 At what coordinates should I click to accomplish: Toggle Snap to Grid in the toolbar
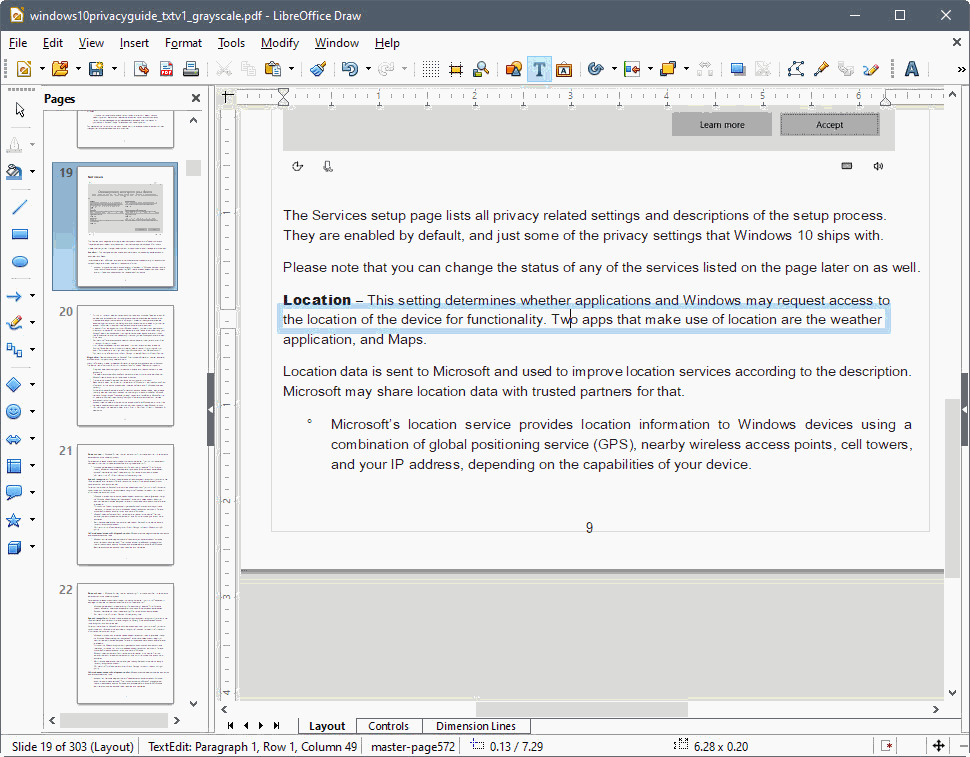coord(455,69)
